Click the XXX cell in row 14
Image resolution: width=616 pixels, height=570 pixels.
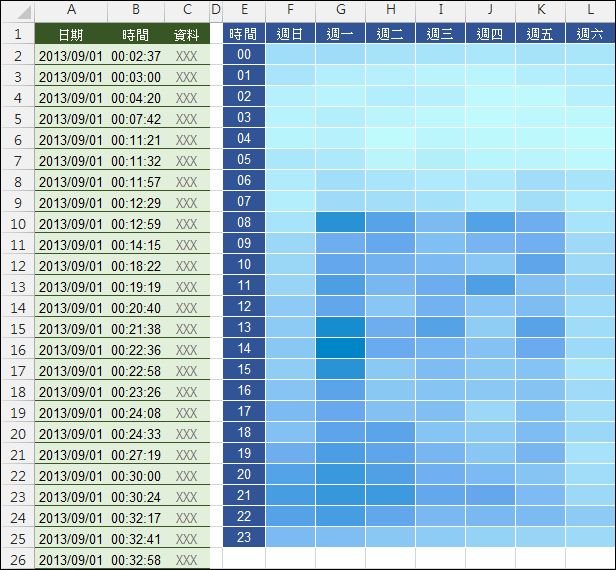click(187, 308)
